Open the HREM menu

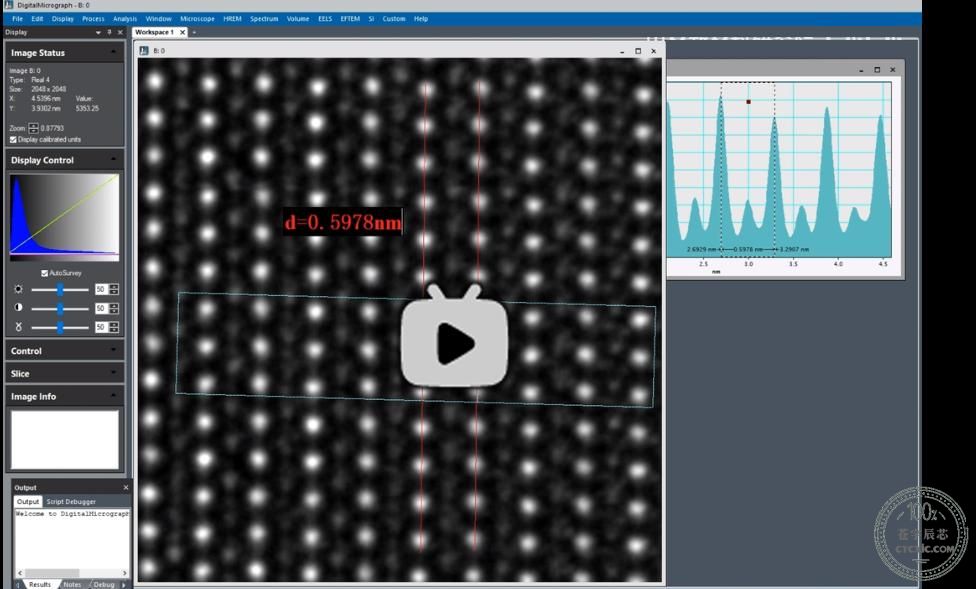[x=232, y=19]
